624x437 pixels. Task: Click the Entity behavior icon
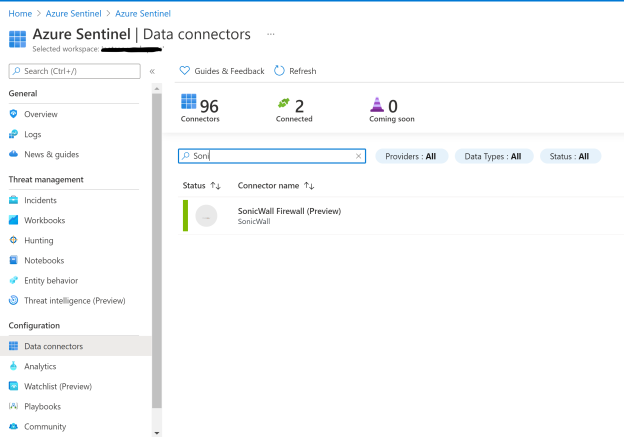point(14,280)
